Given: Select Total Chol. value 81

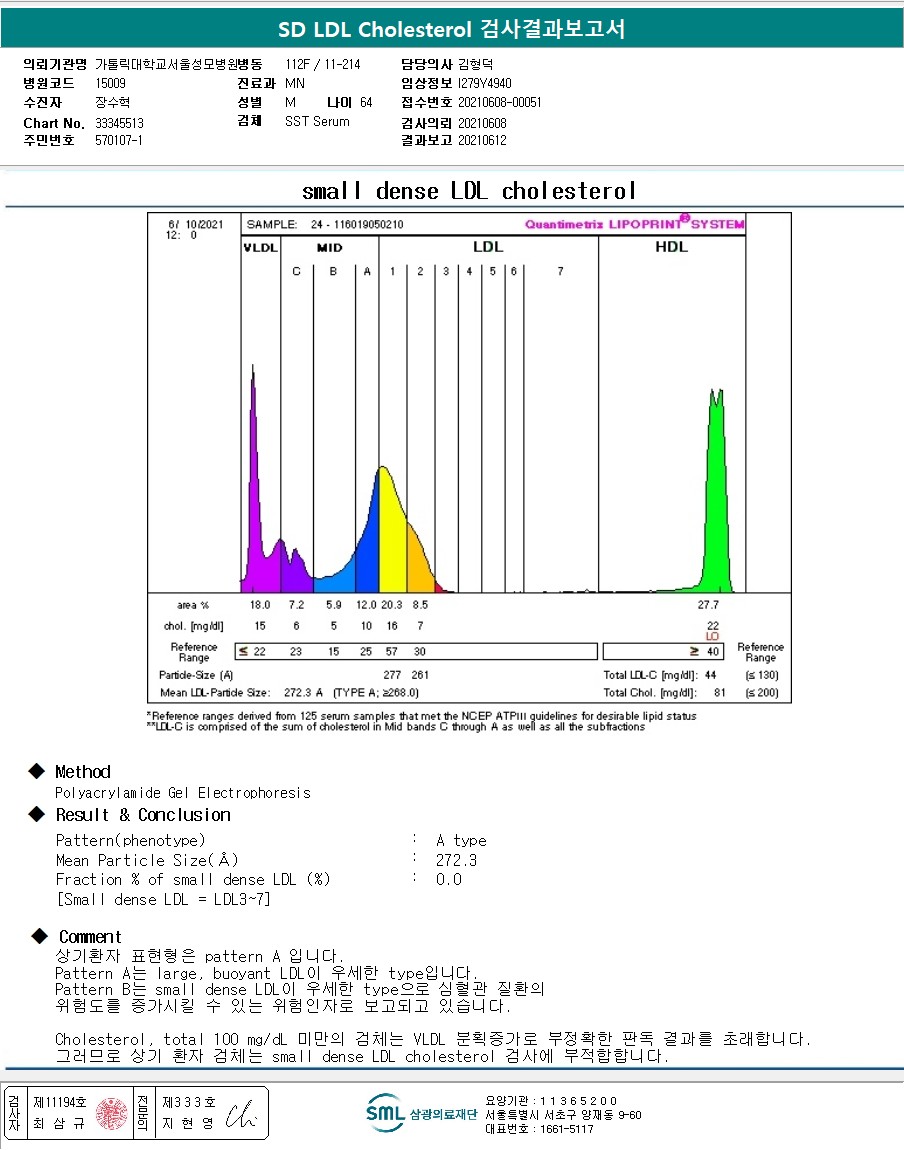Looking at the screenshot, I should tap(720, 692).
